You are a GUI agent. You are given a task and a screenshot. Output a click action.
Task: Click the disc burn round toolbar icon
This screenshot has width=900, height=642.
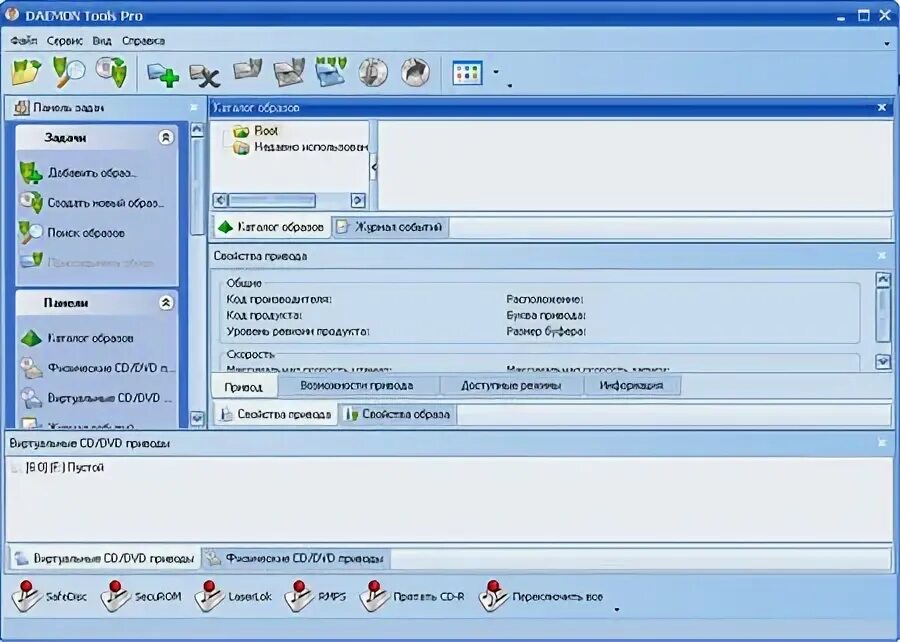tap(373, 73)
